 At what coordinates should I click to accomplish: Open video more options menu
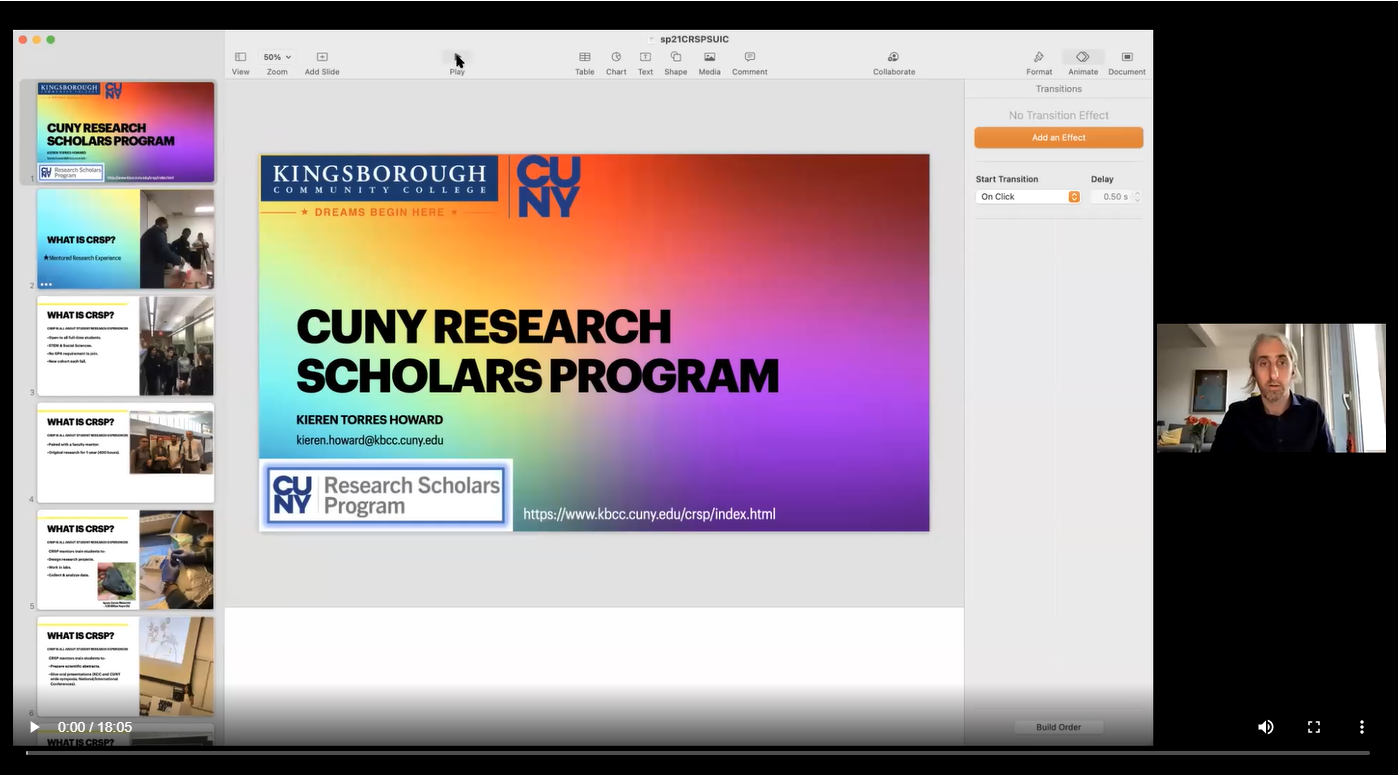click(x=1361, y=727)
